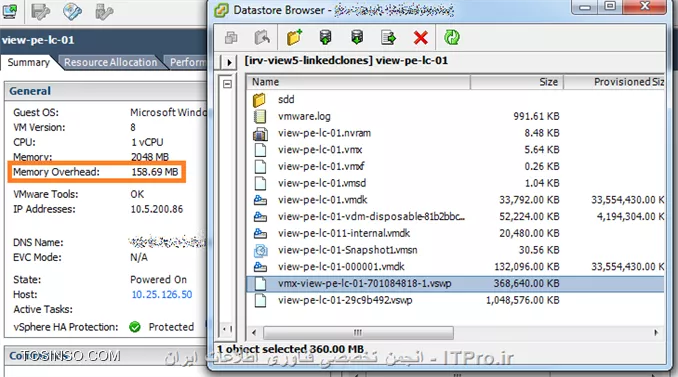Sort files by the Name column
The image size is (678, 377).
coord(358,82)
